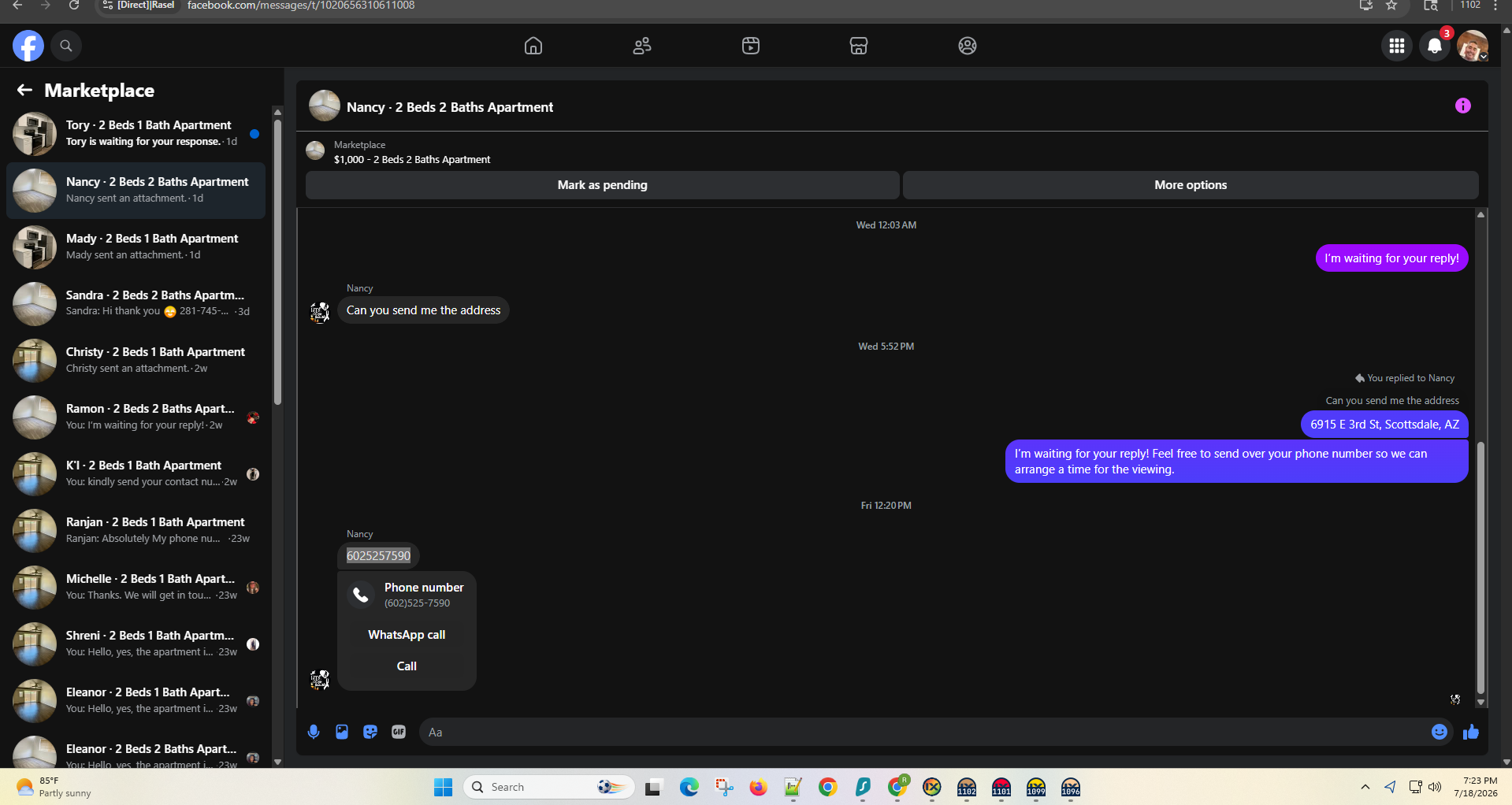Click the unread blue dot on Tory's chat
Image resolution: width=1512 pixels, height=805 pixels.
[x=254, y=134]
